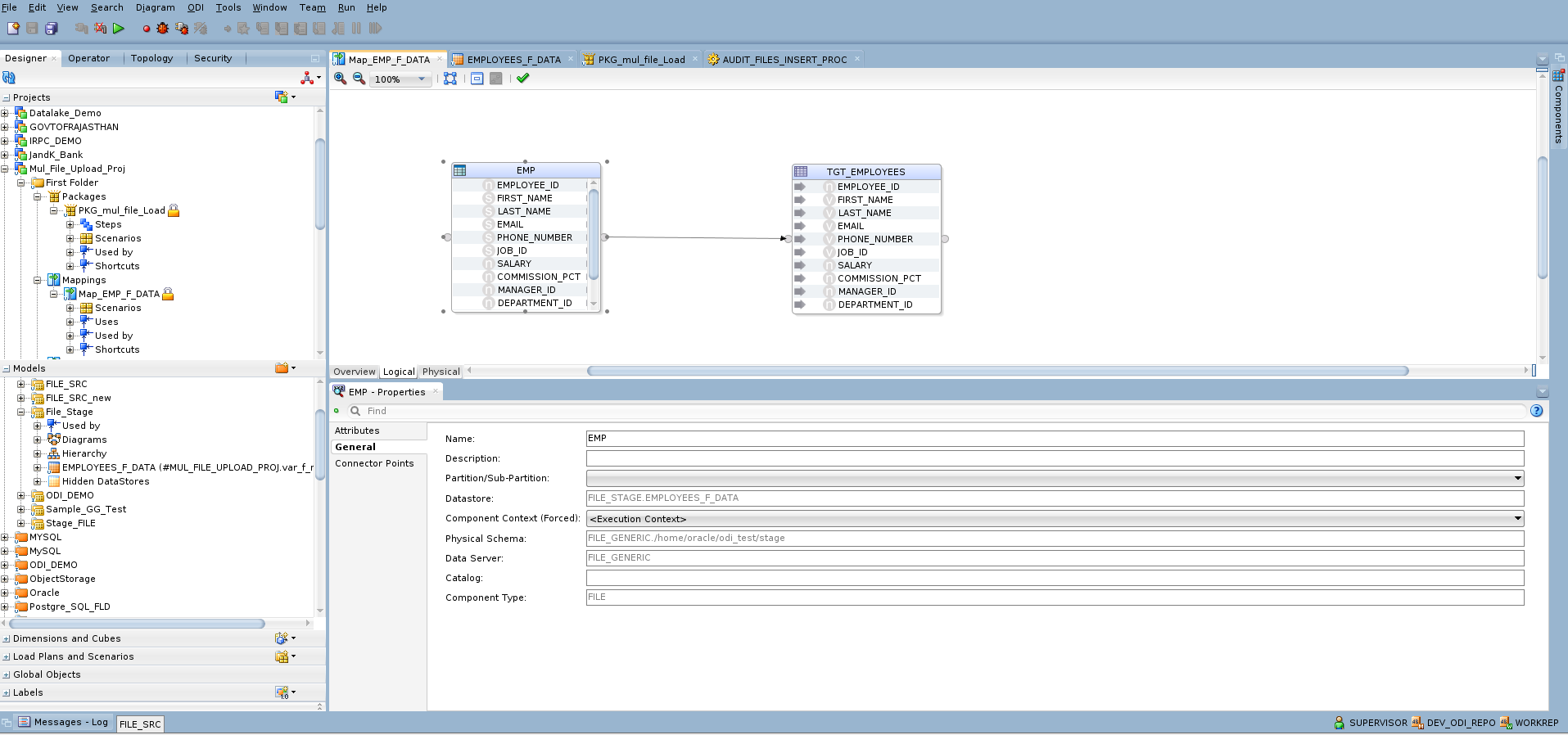Open the 100% zoom level dropdown
Screen dimensions: 1568x735
tap(422, 79)
